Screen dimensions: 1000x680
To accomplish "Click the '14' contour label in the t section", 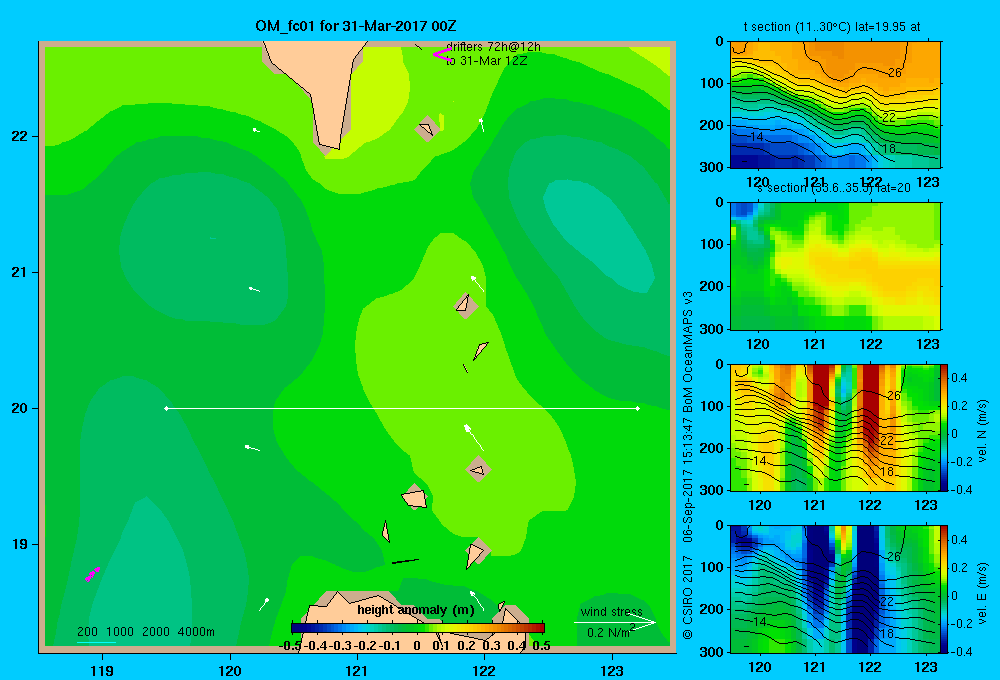I will pyautogui.click(x=757, y=137).
